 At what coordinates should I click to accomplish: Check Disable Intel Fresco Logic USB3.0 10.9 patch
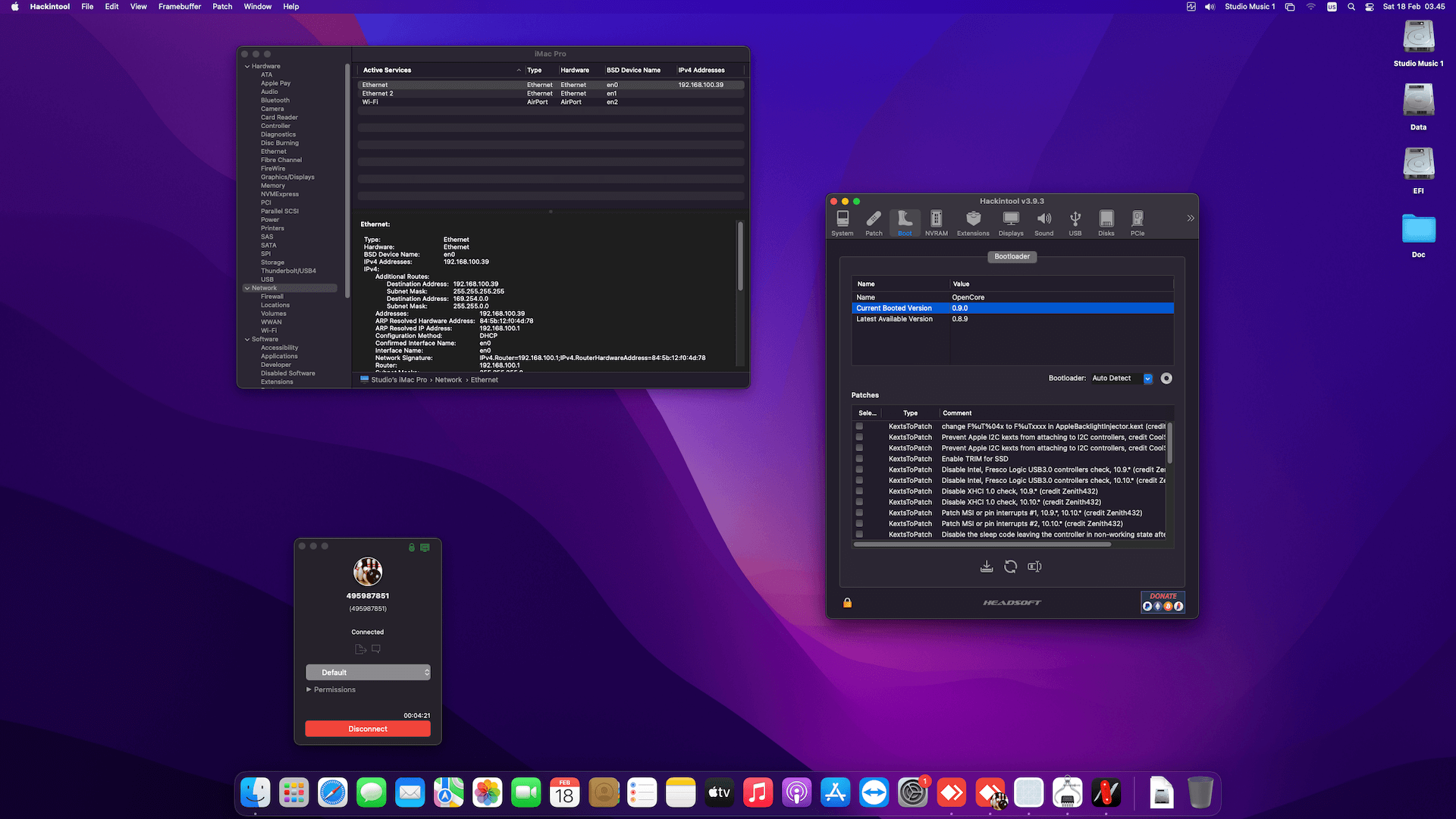tap(859, 469)
